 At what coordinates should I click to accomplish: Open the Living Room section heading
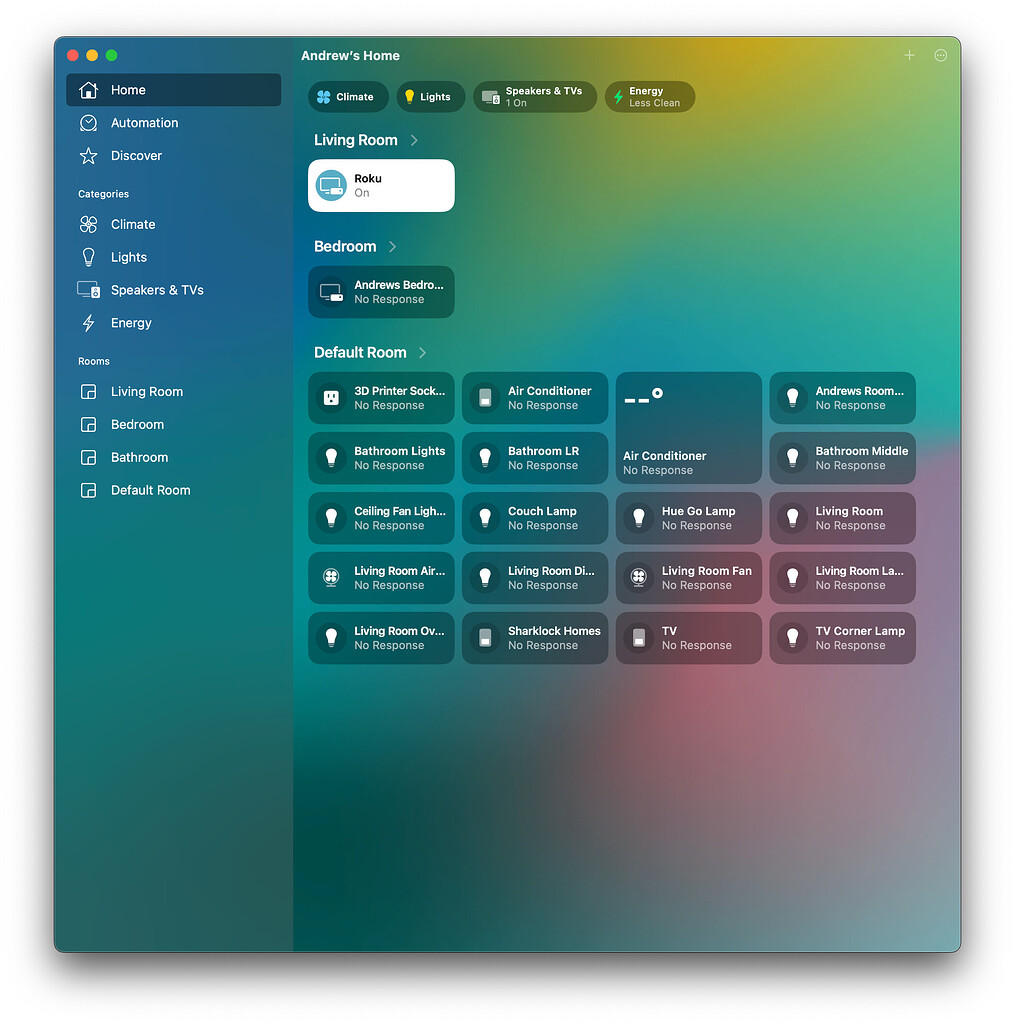pyautogui.click(x=355, y=140)
